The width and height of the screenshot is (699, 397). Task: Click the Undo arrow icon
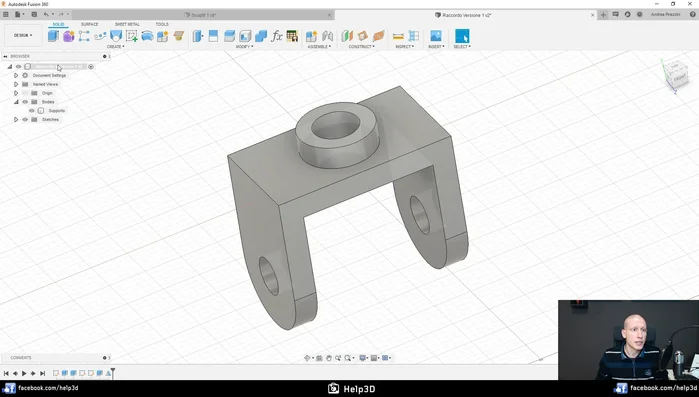point(46,14)
